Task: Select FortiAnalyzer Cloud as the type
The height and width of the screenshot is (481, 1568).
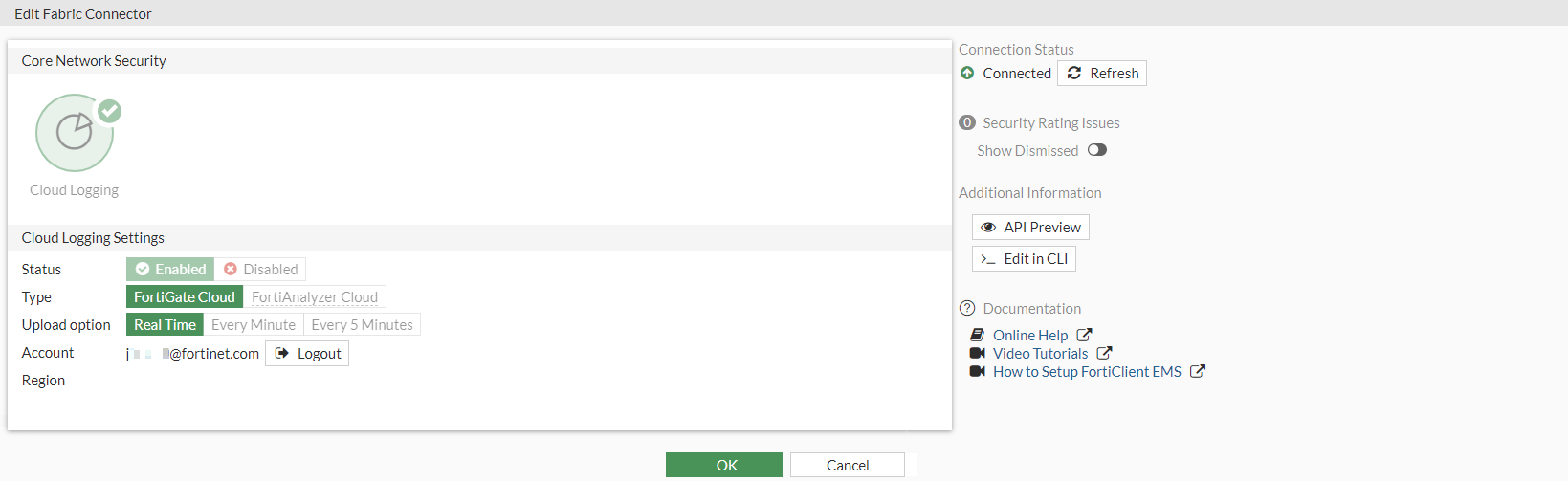Action: [x=315, y=297]
